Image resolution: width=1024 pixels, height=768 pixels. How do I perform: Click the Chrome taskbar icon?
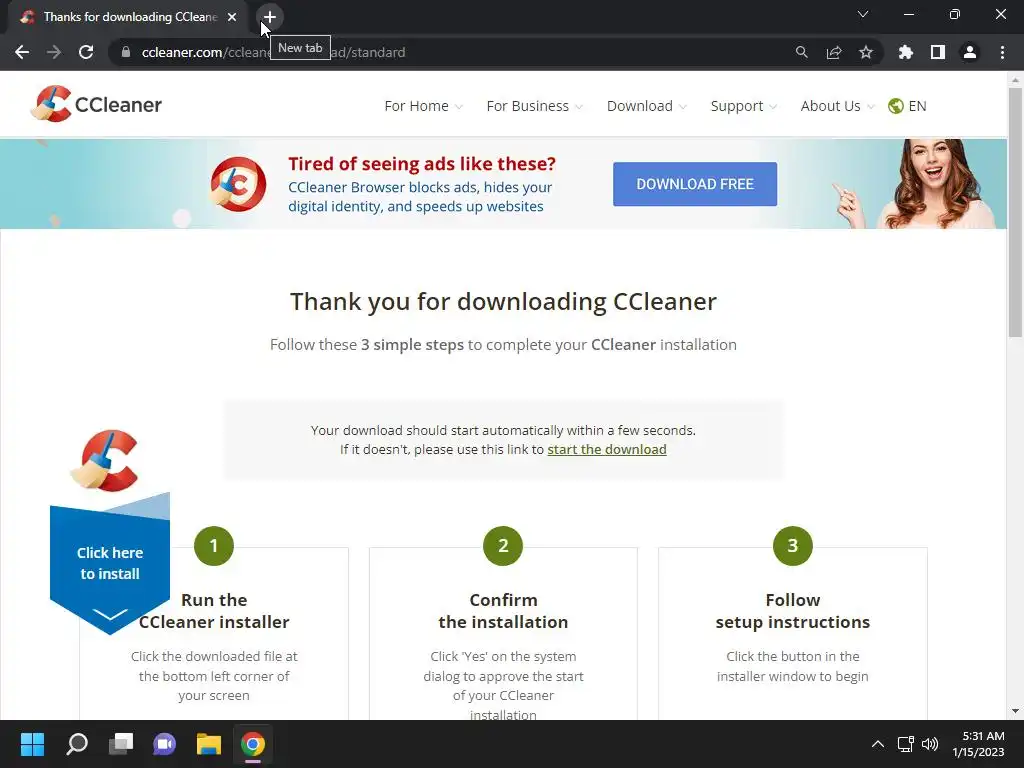[x=253, y=744]
